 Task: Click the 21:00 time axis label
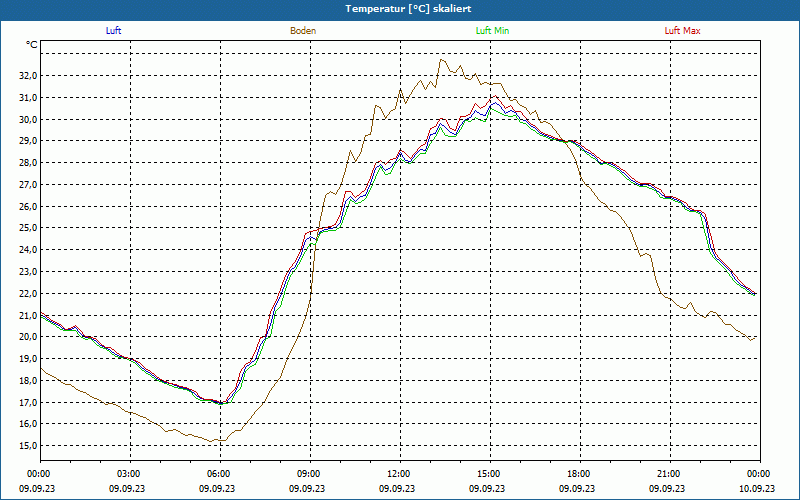[670, 474]
